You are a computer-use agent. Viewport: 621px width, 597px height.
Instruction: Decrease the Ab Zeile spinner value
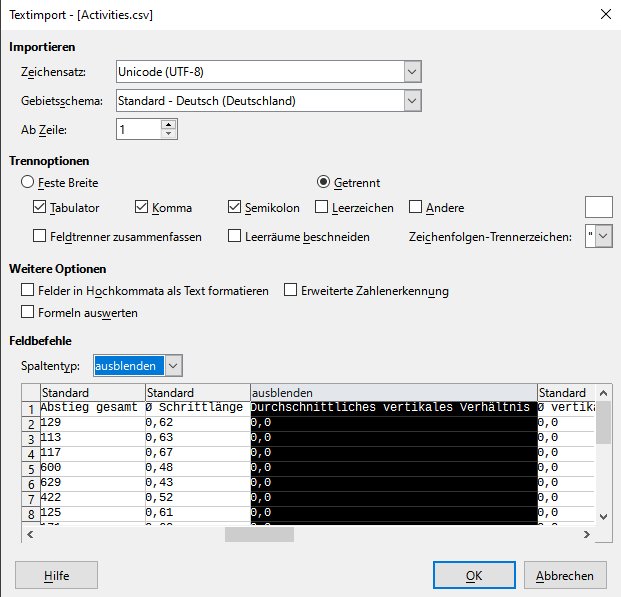click(x=168, y=134)
